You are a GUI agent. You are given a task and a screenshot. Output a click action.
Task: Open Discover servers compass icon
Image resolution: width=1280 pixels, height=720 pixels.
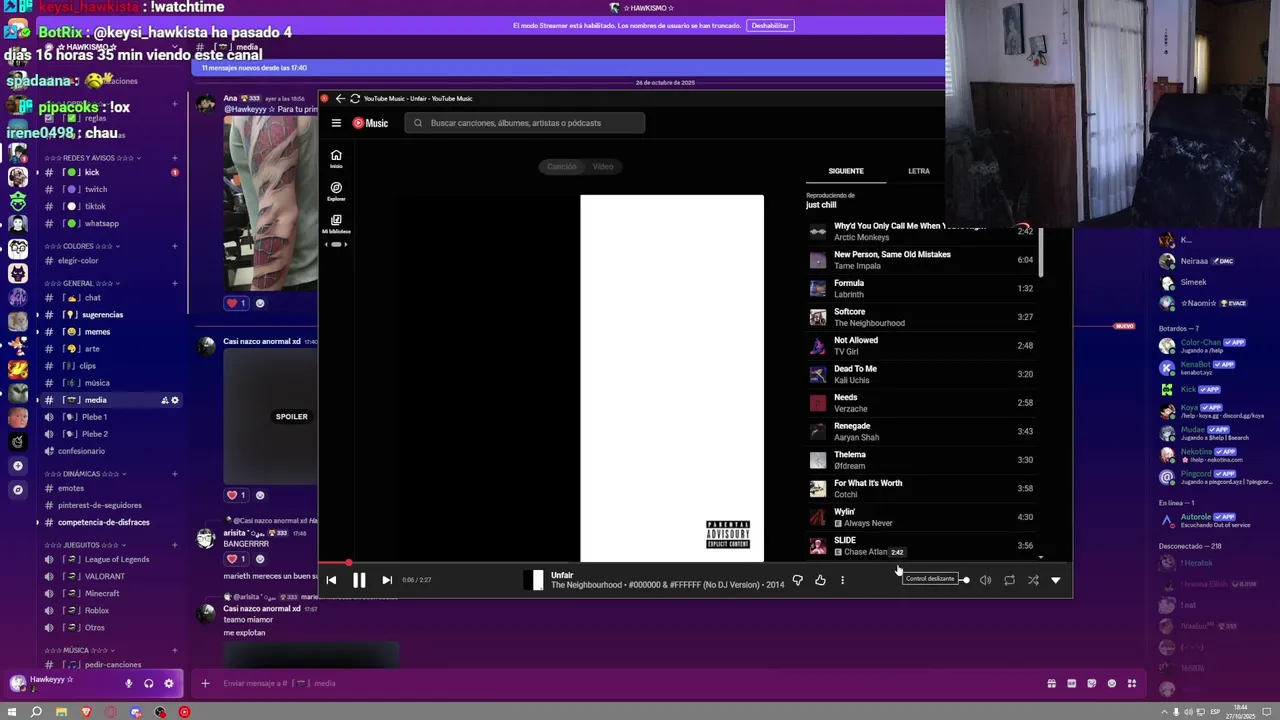point(17,490)
